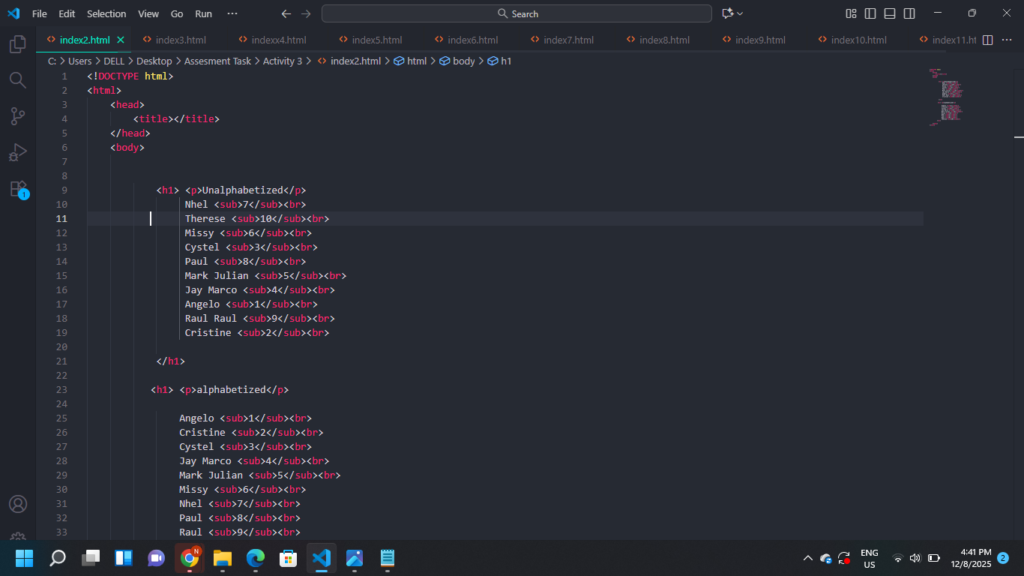
Task: Click the command center search box
Action: (x=517, y=14)
